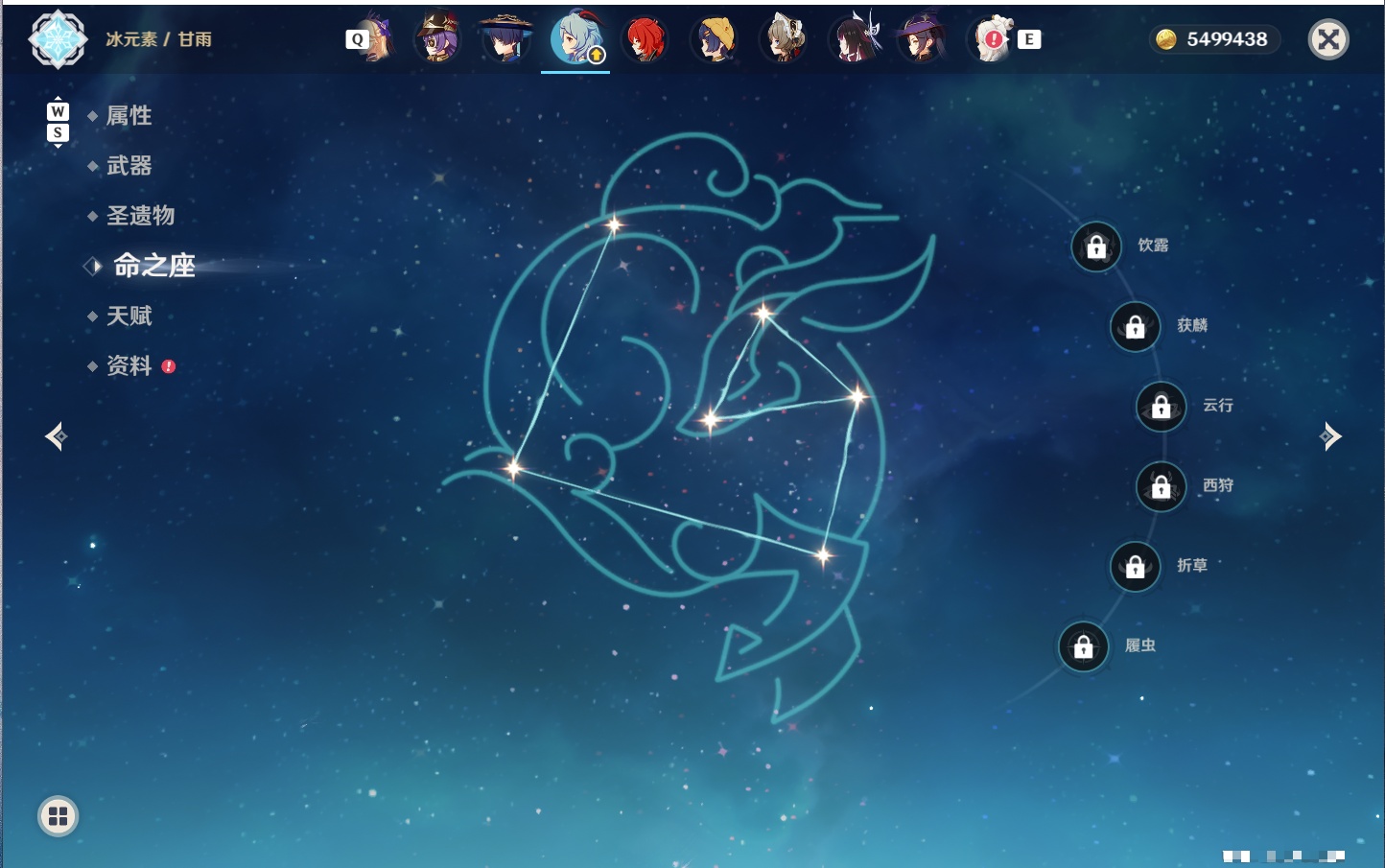The height and width of the screenshot is (868, 1385).
Task: Select the 履虫 constellation lock icon
Action: pyautogui.click(x=1084, y=647)
